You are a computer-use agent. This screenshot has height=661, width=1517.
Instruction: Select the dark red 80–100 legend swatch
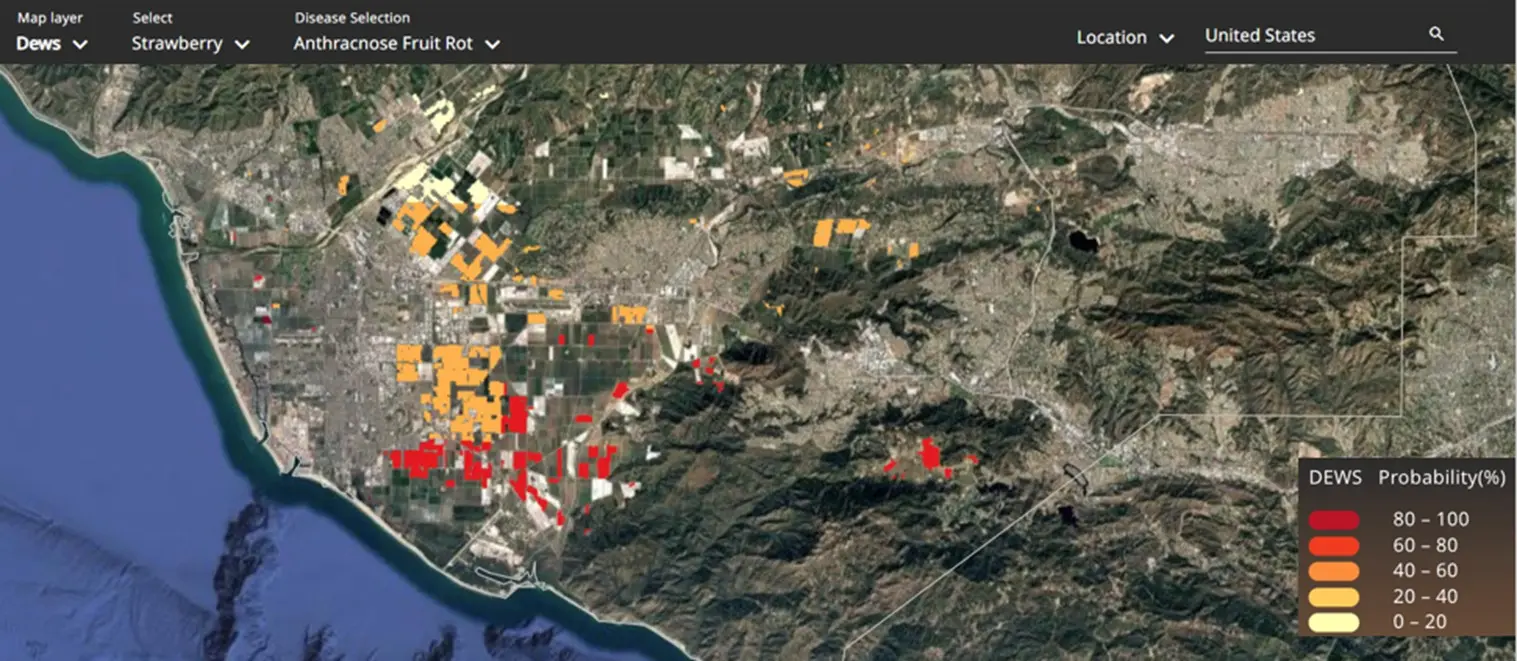(x=1334, y=520)
